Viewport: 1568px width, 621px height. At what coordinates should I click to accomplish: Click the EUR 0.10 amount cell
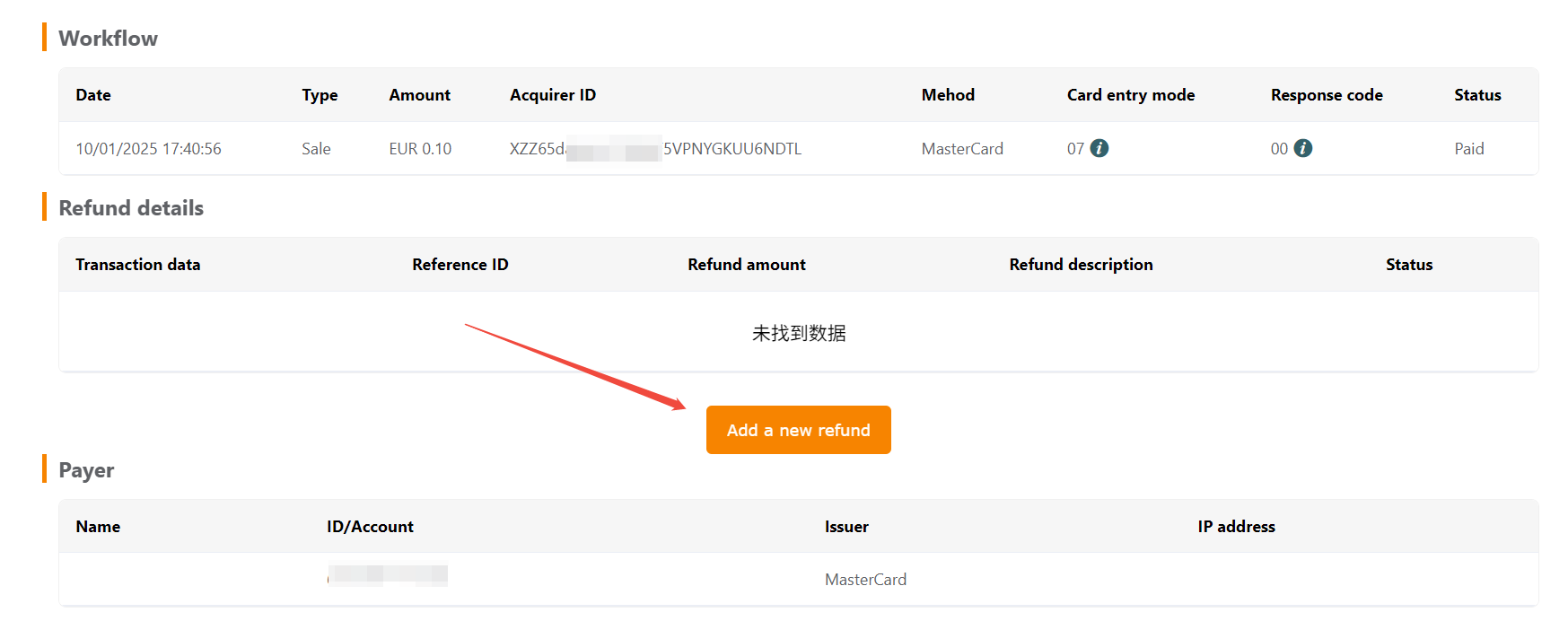point(420,149)
